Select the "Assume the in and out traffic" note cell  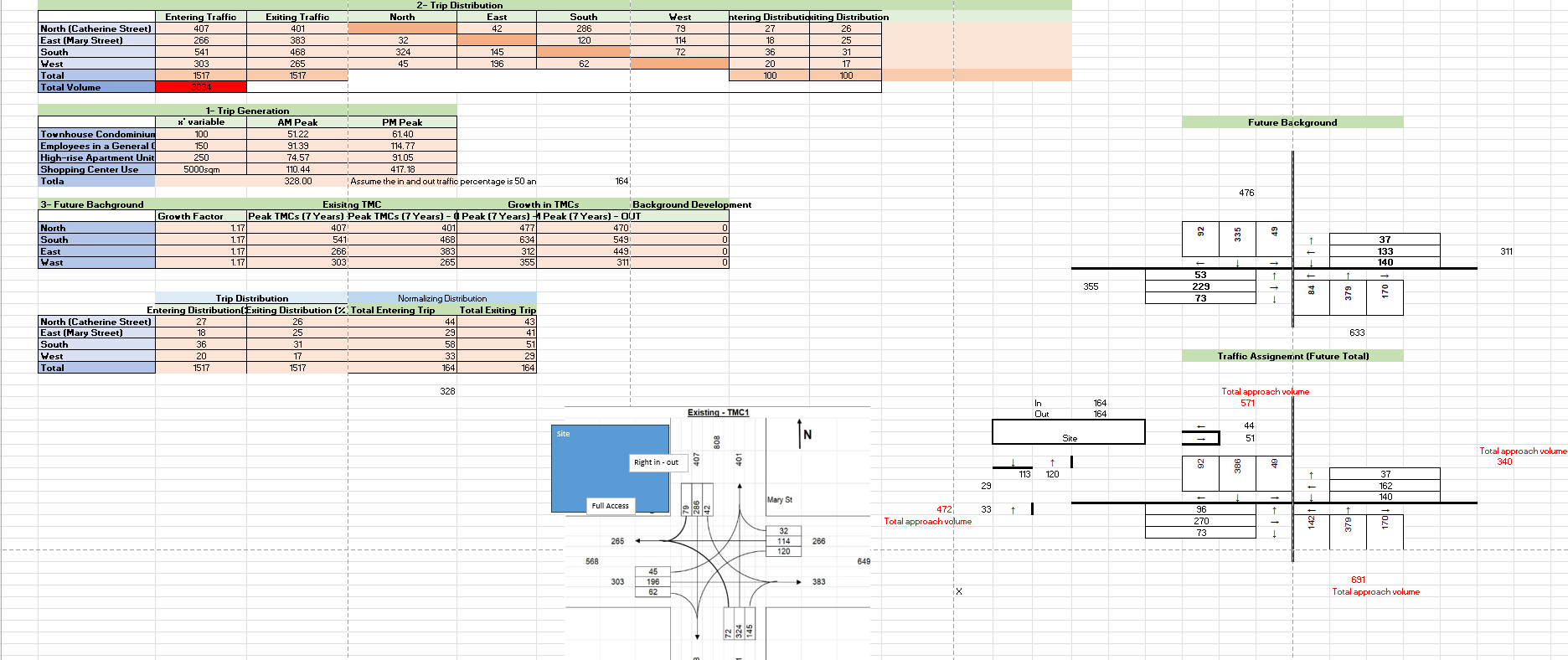443,181
